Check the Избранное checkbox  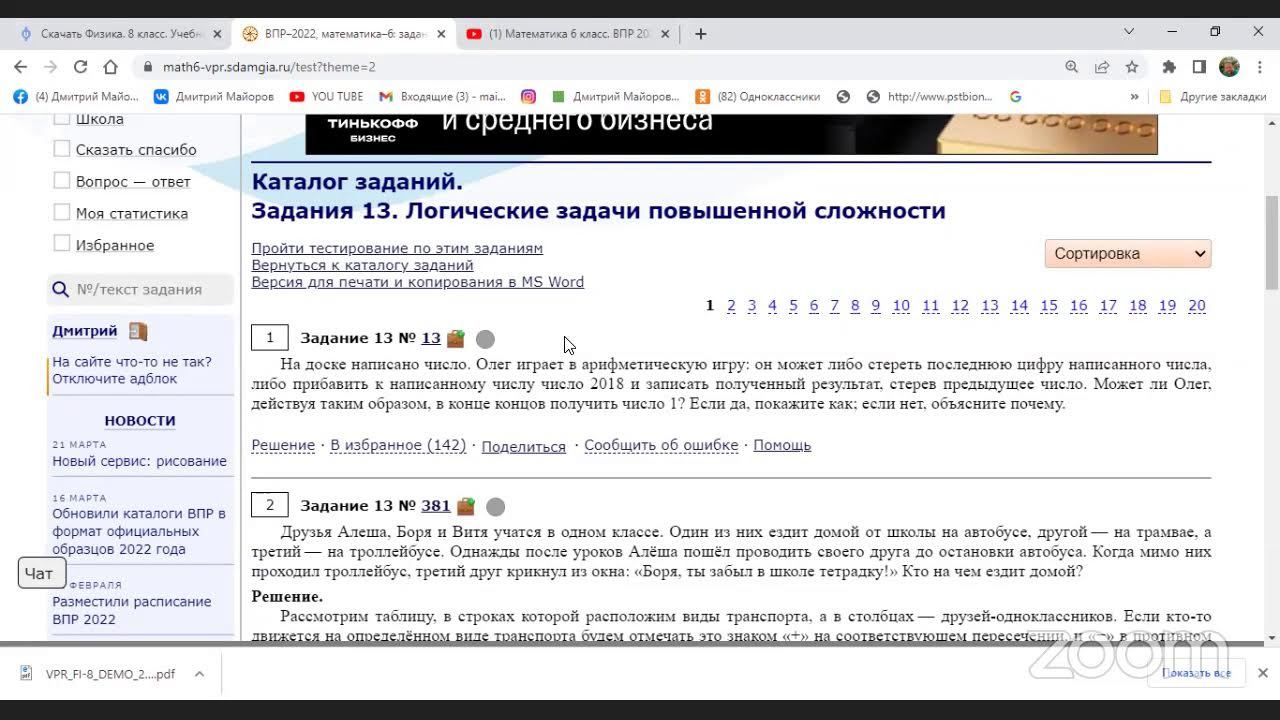(x=62, y=244)
